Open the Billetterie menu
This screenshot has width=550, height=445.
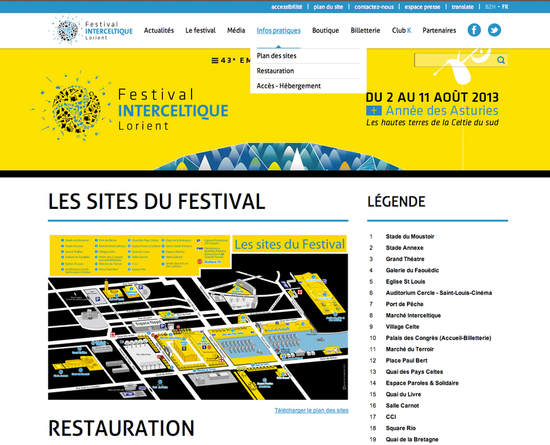click(365, 31)
